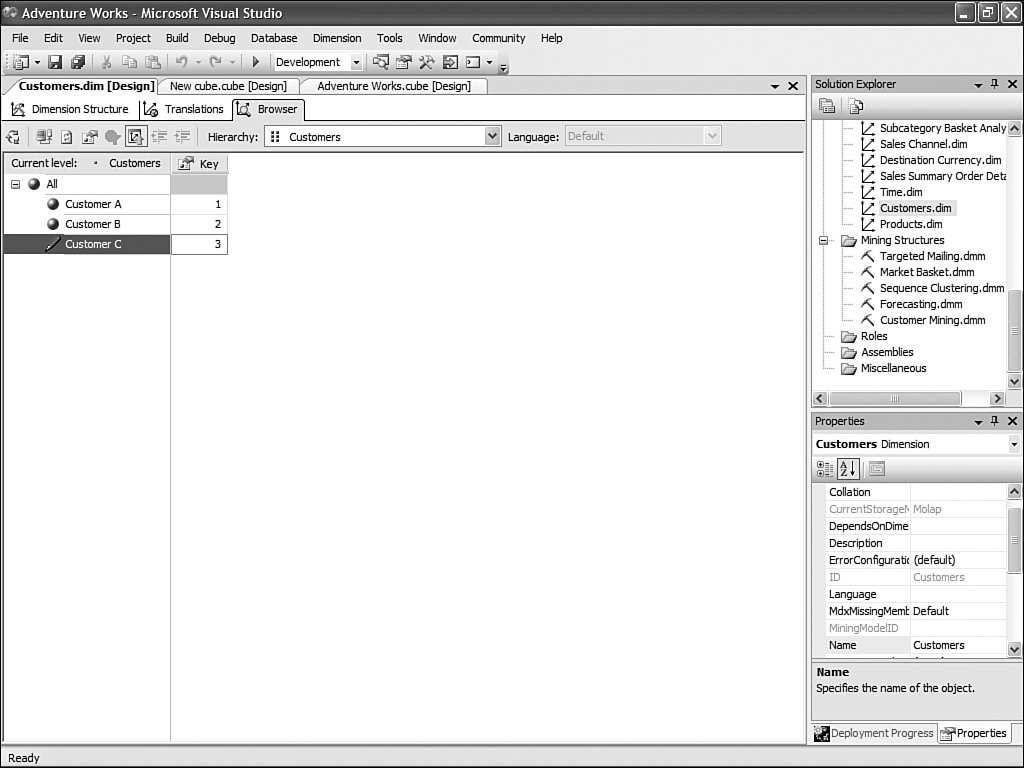Switch Properties grid to Alphabetical sort
This screenshot has height=768, width=1024.
point(848,469)
